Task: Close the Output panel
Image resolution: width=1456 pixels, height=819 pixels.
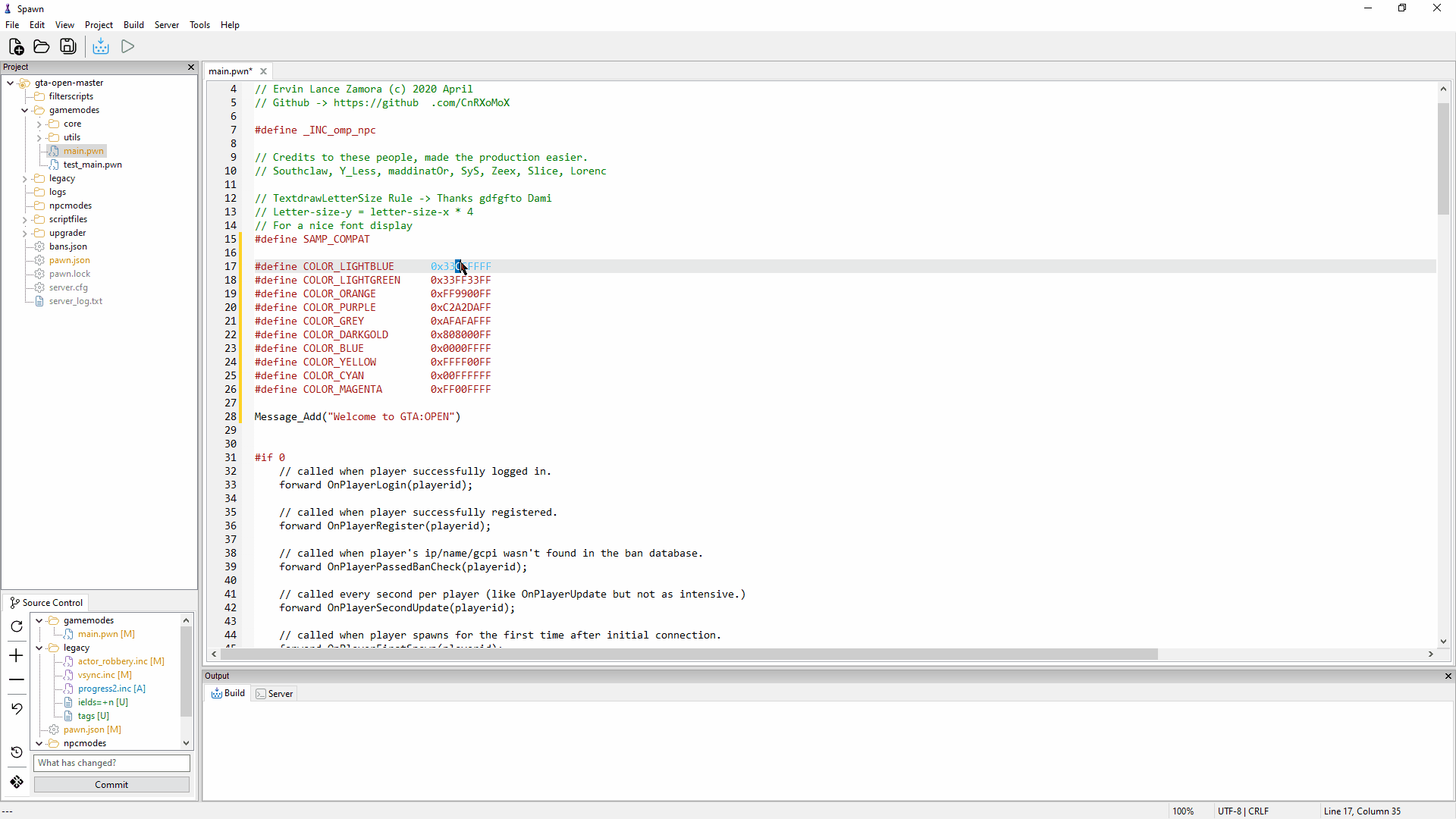Action: point(1448,676)
